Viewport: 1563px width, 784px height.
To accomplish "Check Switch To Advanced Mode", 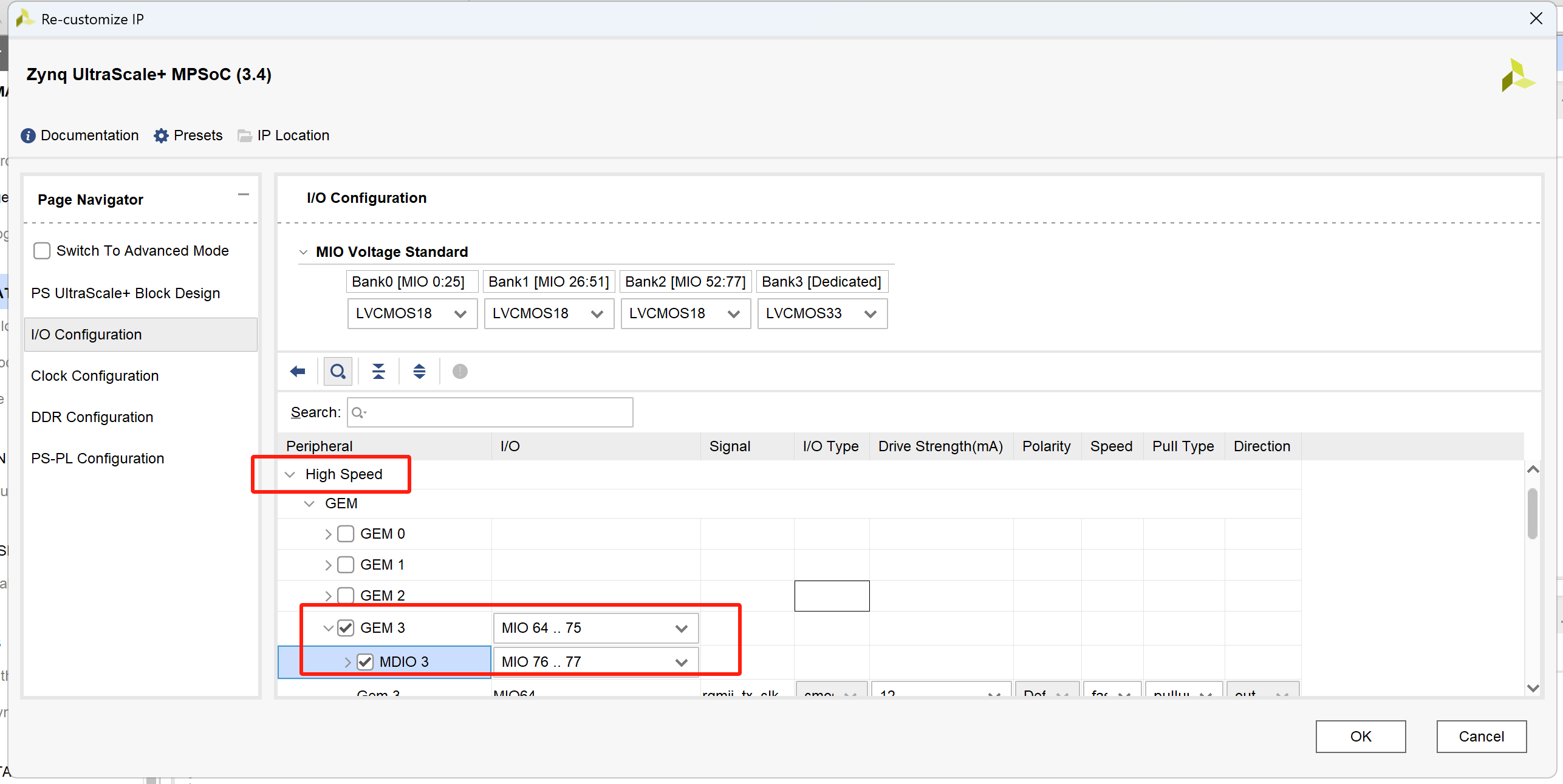I will (x=42, y=251).
